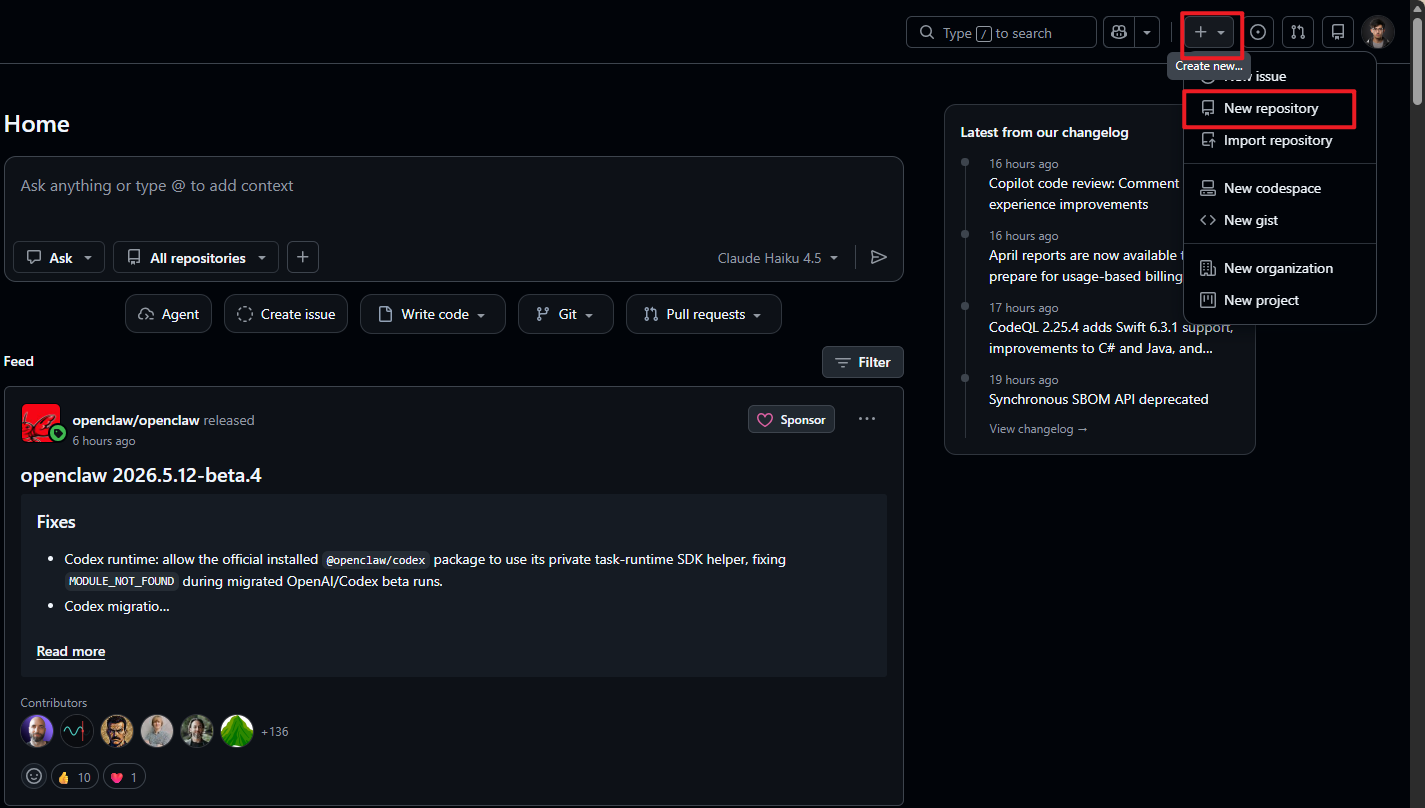1425x808 pixels.
Task: Focus the Type / to search field
Action: (x=1001, y=33)
